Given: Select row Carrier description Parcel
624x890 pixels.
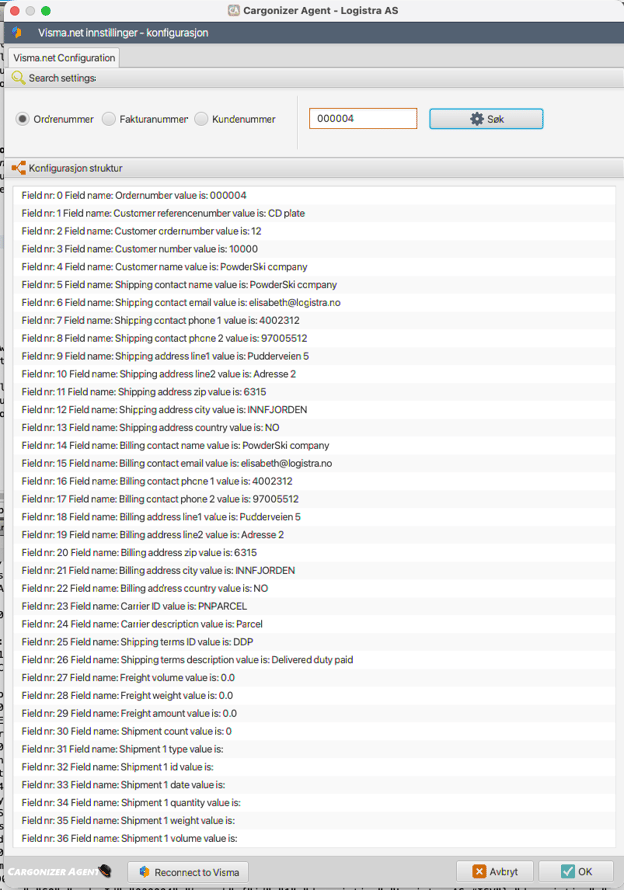Looking at the screenshot, I should 314,624.
